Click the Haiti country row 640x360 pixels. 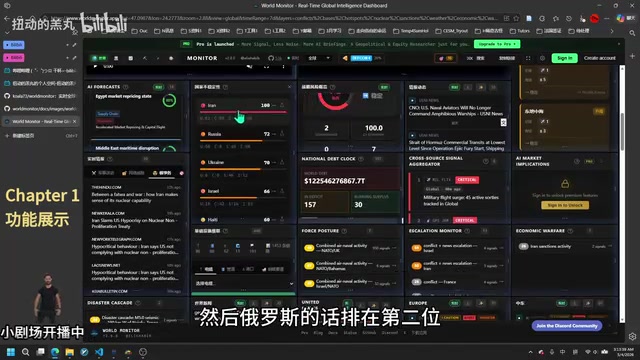[x=243, y=220]
